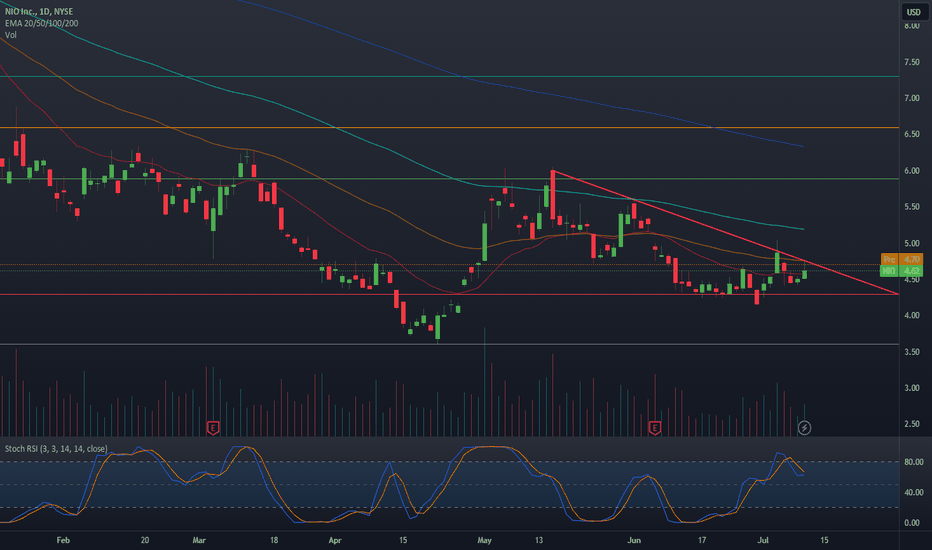This screenshot has width=932, height=550.
Task: Click the May label on time axis
Action: pyautogui.click(x=484, y=540)
